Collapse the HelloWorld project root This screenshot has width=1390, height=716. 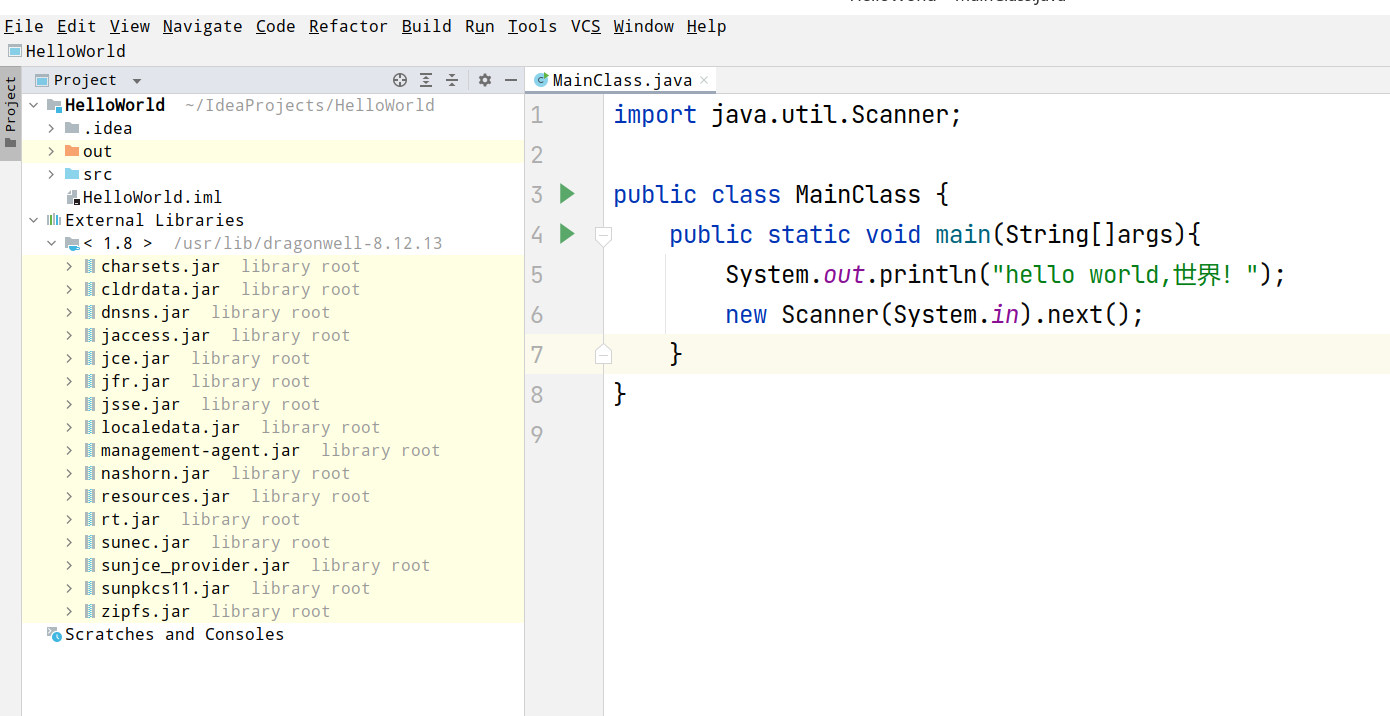[34, 105]
